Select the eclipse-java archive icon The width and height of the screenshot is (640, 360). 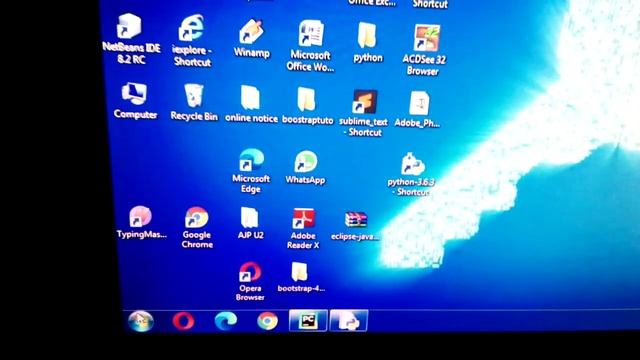(356, 220)
